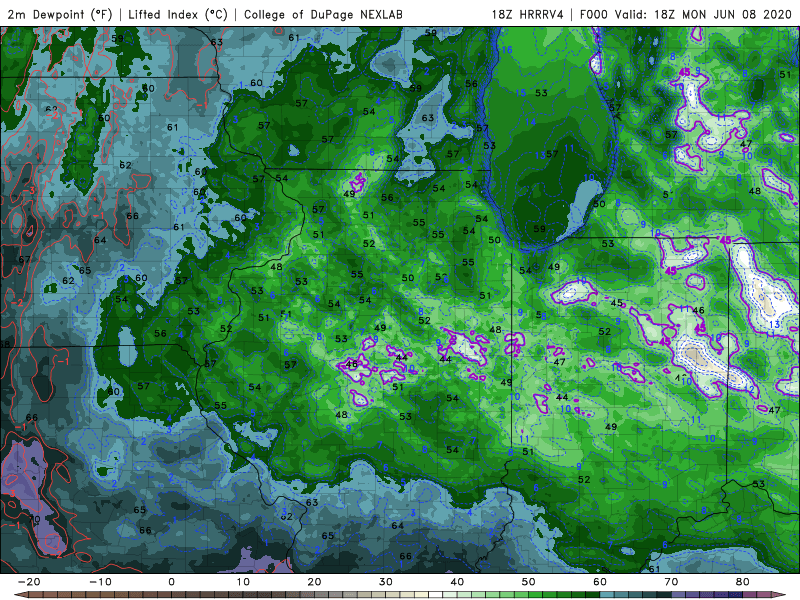Select the '18Z HRRRV4' model run label
The width and height of the screenshot is (800, 600).
pyautogui.click(x=527, y=14)
